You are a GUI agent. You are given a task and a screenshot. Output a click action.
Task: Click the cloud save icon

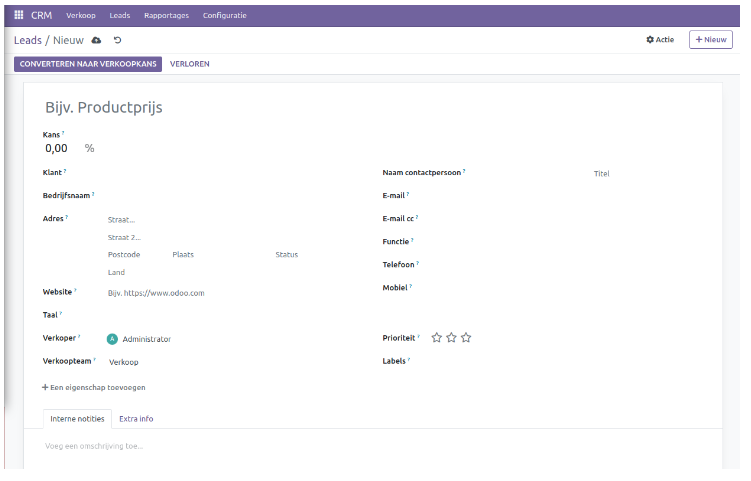(x=97, y=40)
